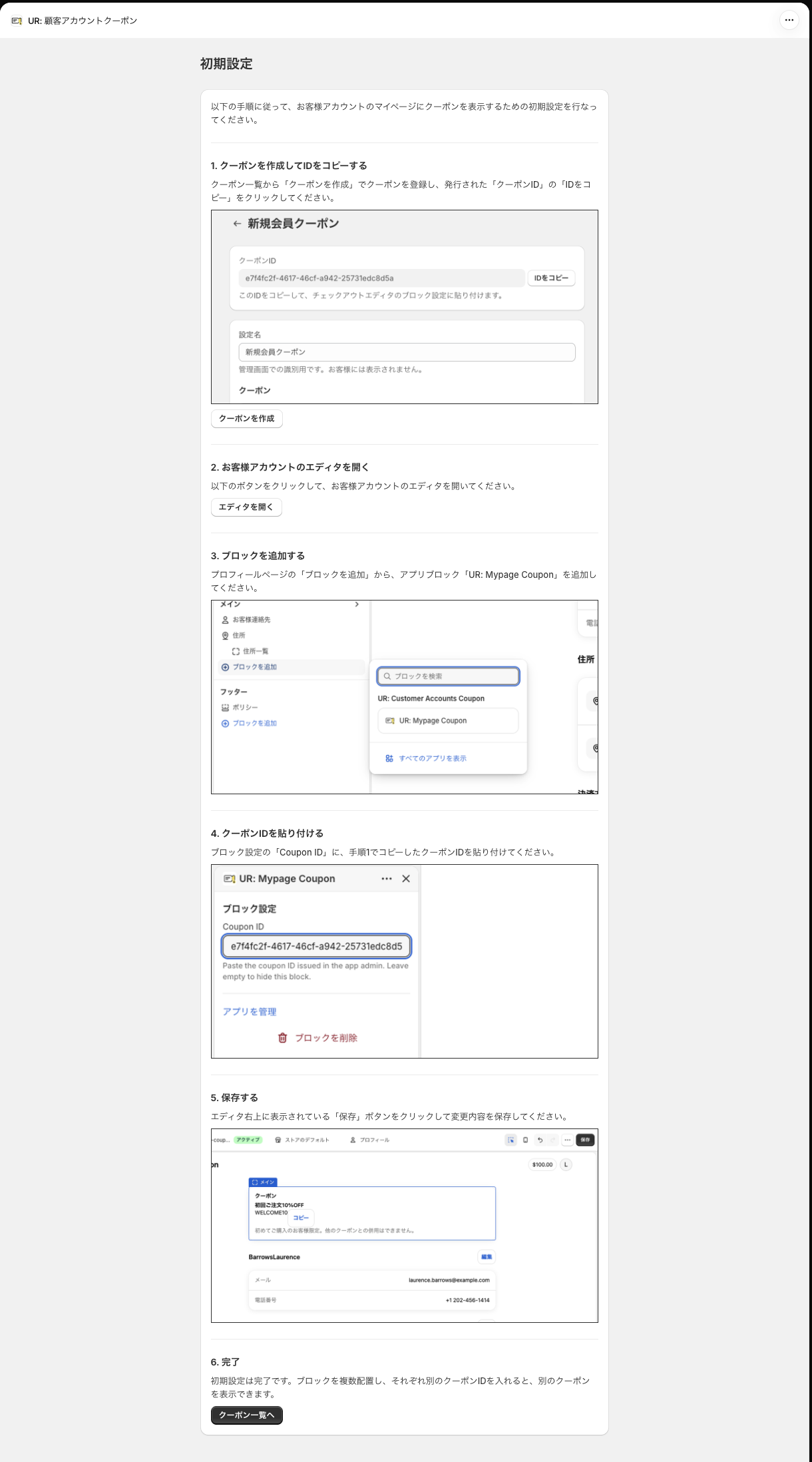The image size is (812, 1462).
Task: Go to coupon list via クーポン一覧へ button
Action: tap(247, 1415)
